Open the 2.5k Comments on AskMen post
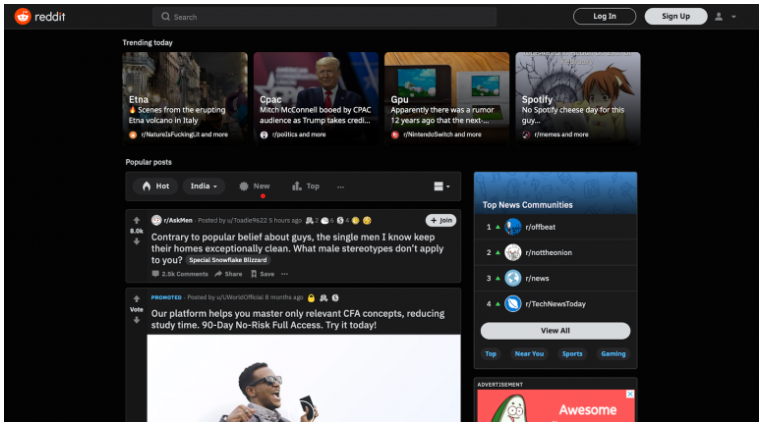Image resolution: width=761 pixels, height=423 pixels. tap(180, 273)
